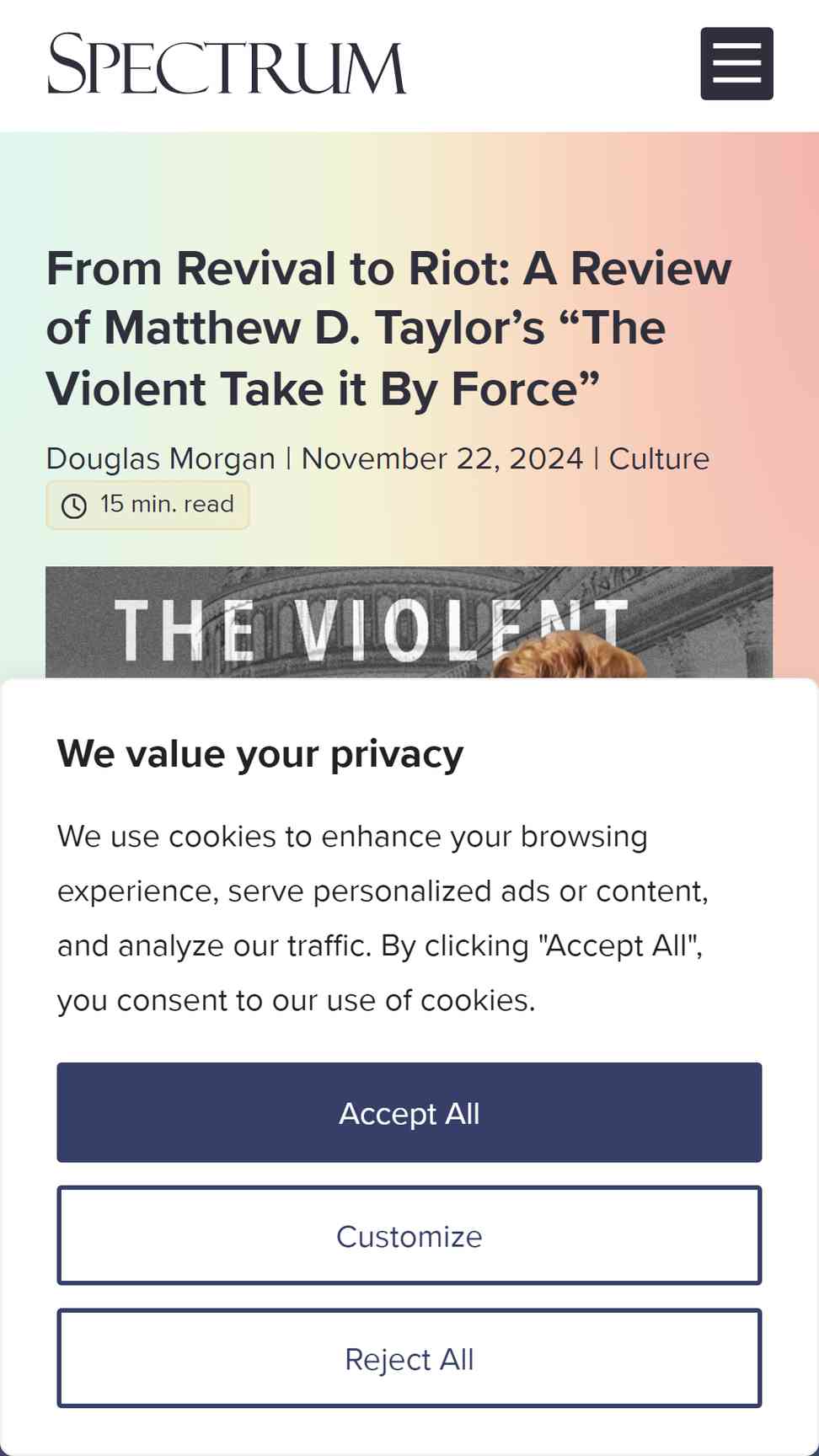
Task: Open author Douglas Morgan's page
Action: click(160, 459)
